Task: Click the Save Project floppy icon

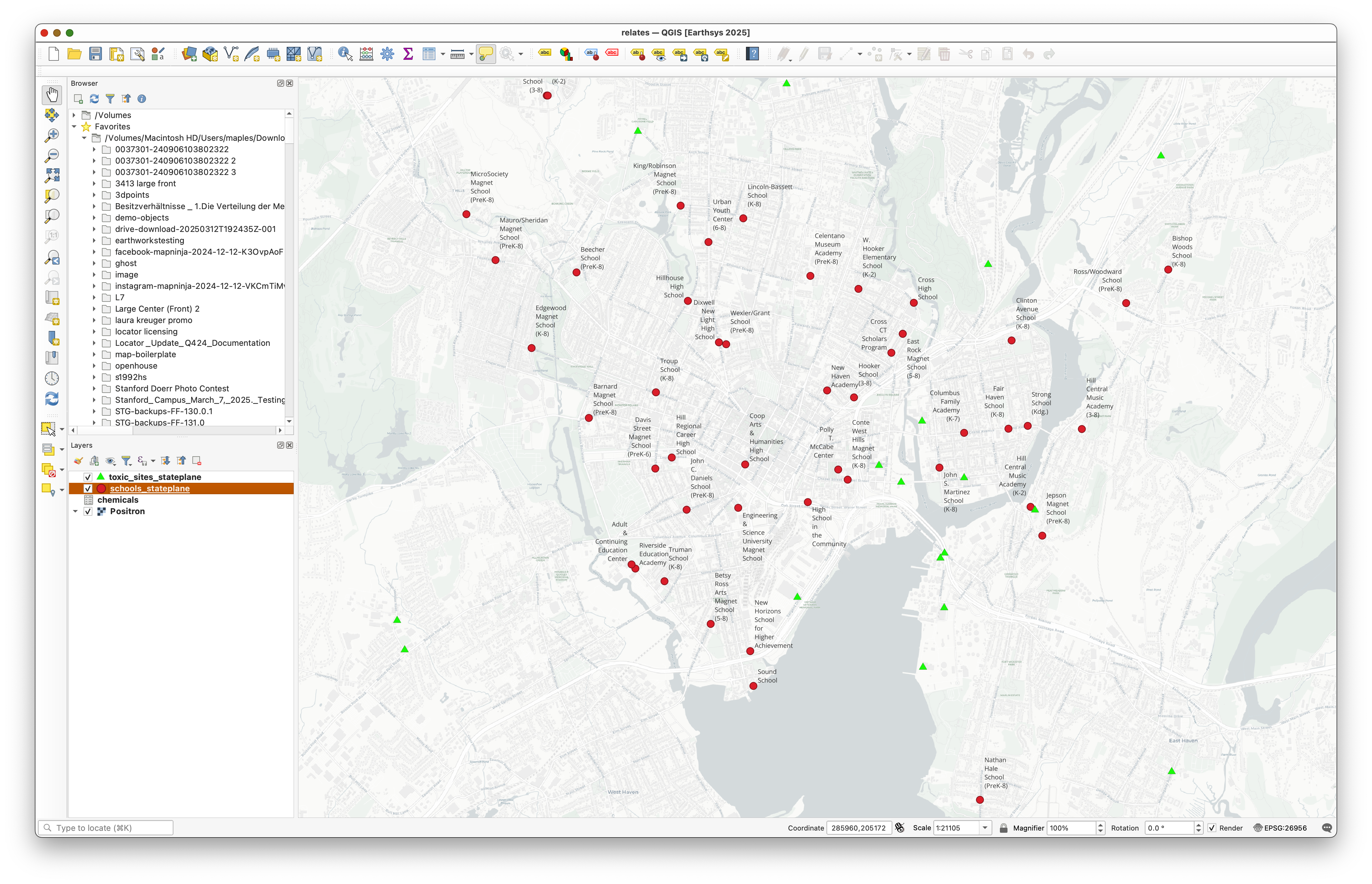Action: pyautogui.click(x=95, y=54)
